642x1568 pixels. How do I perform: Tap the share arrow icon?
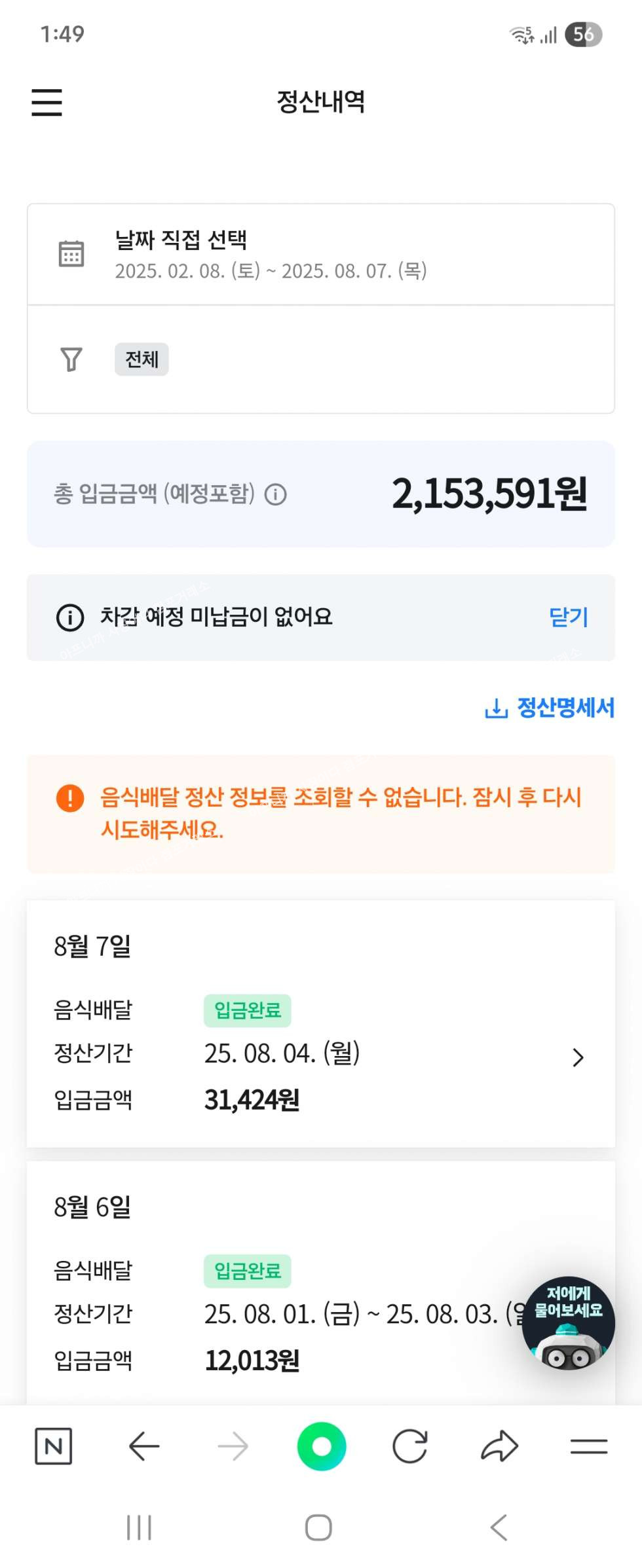499,1446
